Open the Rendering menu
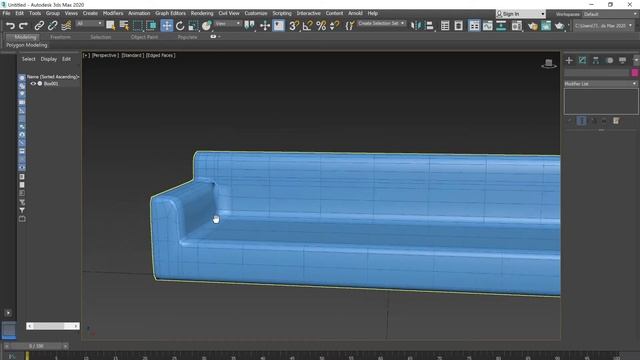 202,13
